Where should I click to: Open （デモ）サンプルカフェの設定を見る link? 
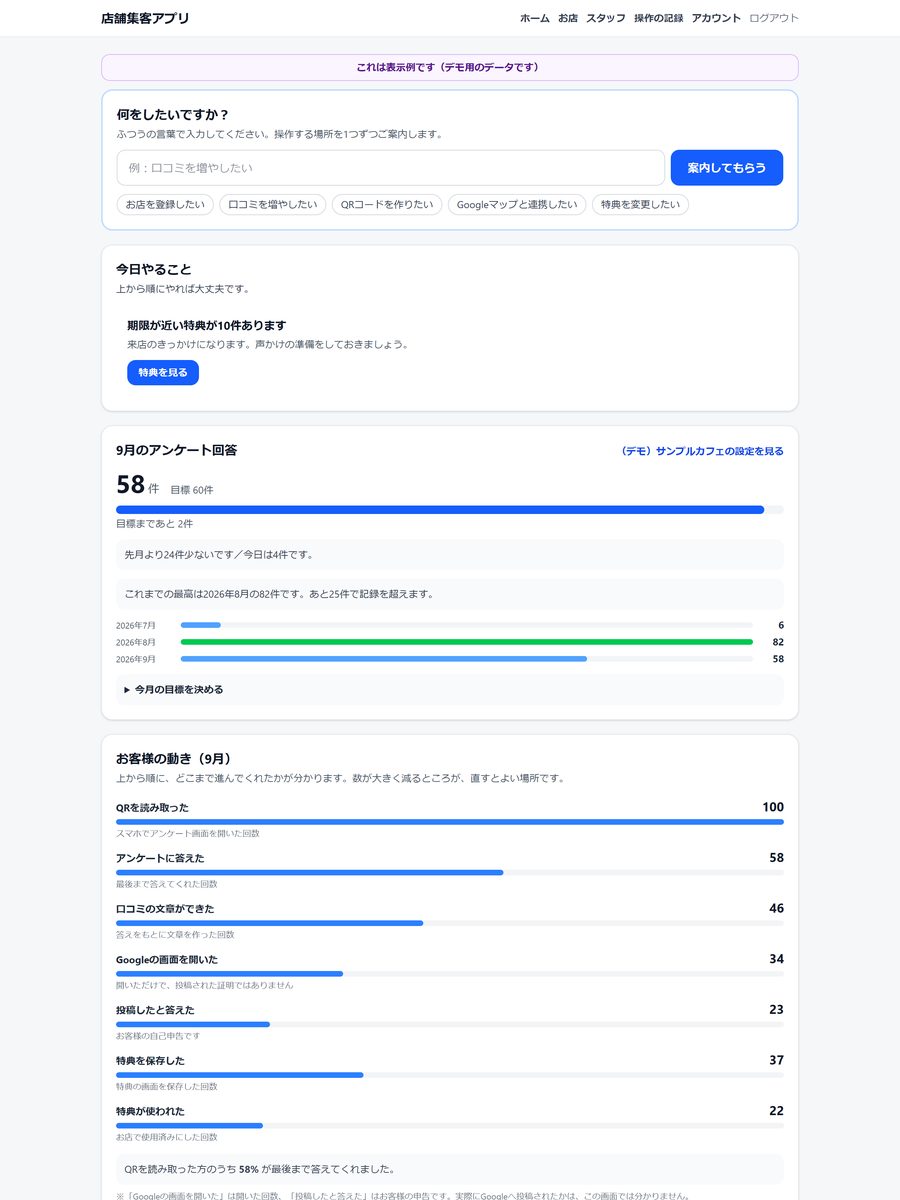point(702,451)
